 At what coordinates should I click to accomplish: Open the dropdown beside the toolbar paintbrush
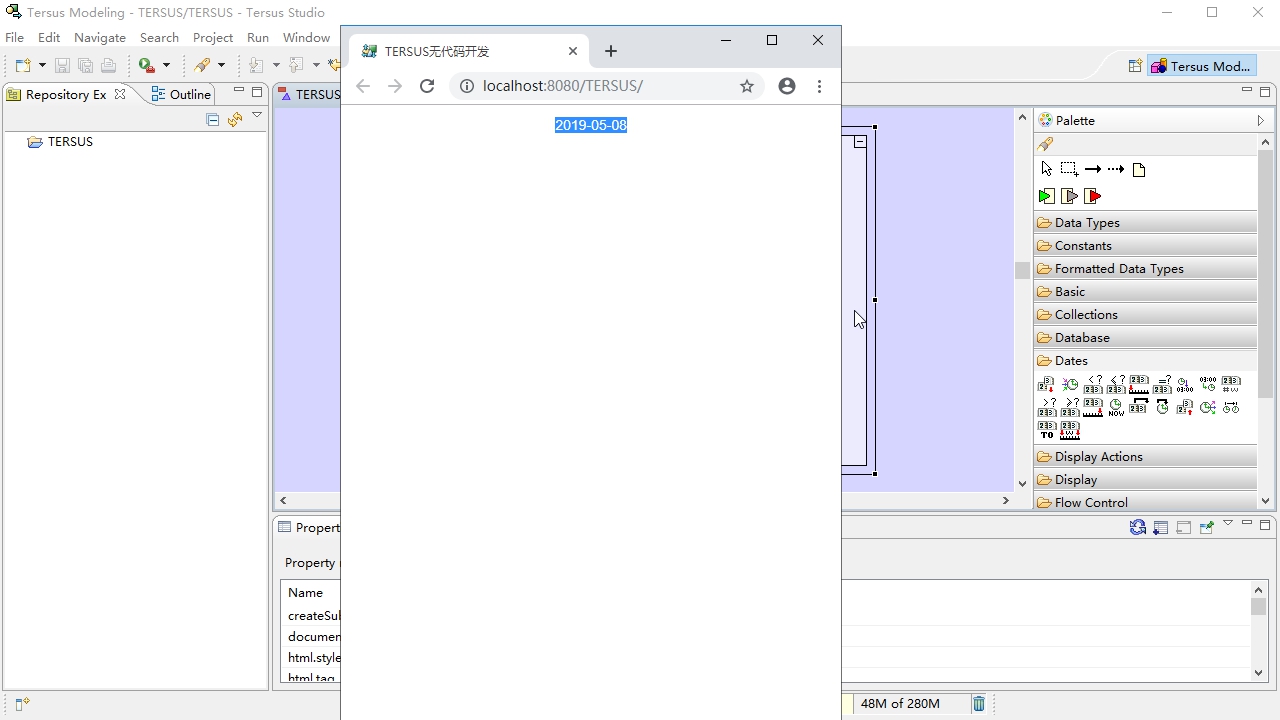click(221, 65)
